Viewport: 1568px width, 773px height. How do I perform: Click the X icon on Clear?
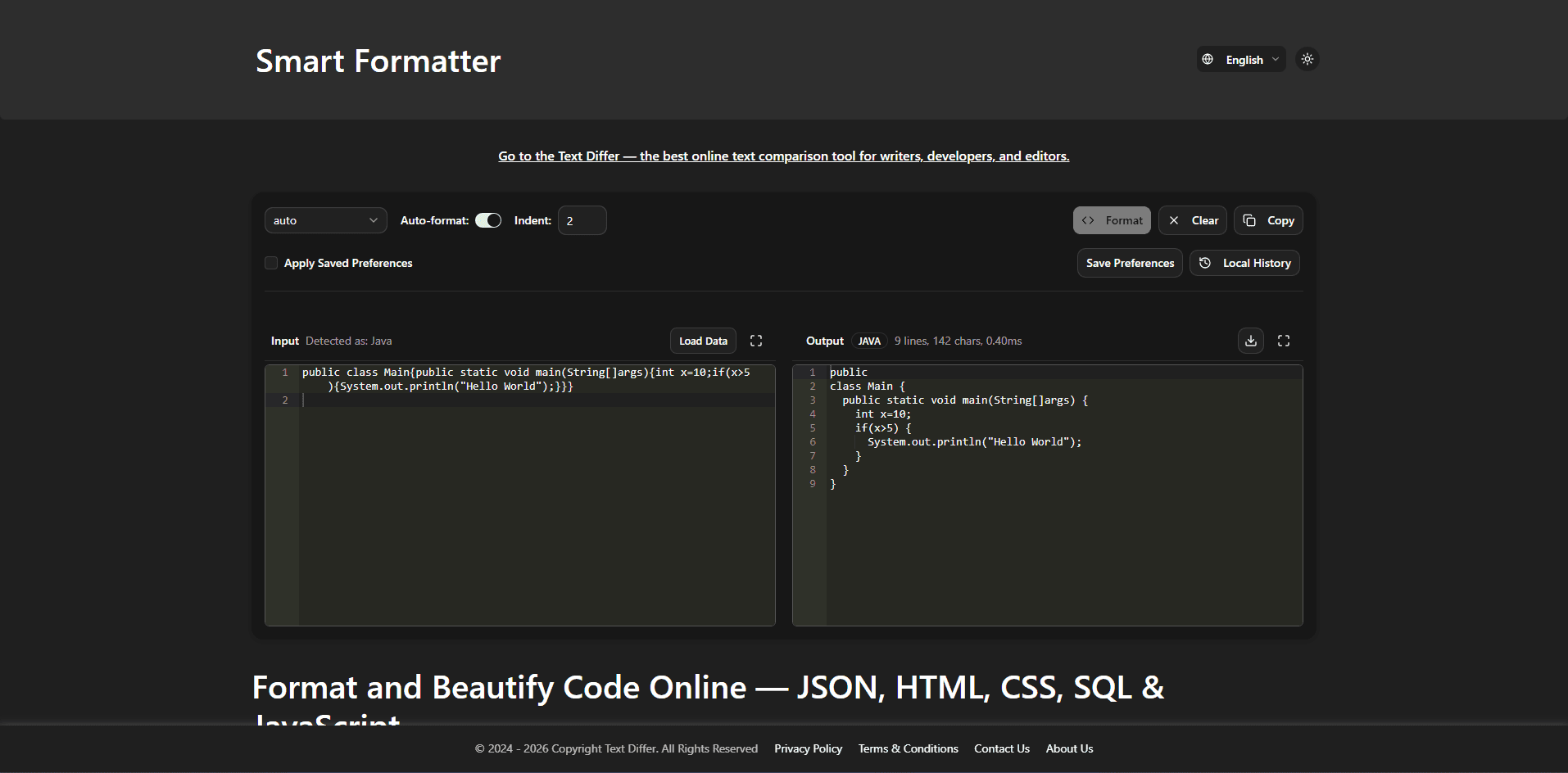click(1174, 220)
